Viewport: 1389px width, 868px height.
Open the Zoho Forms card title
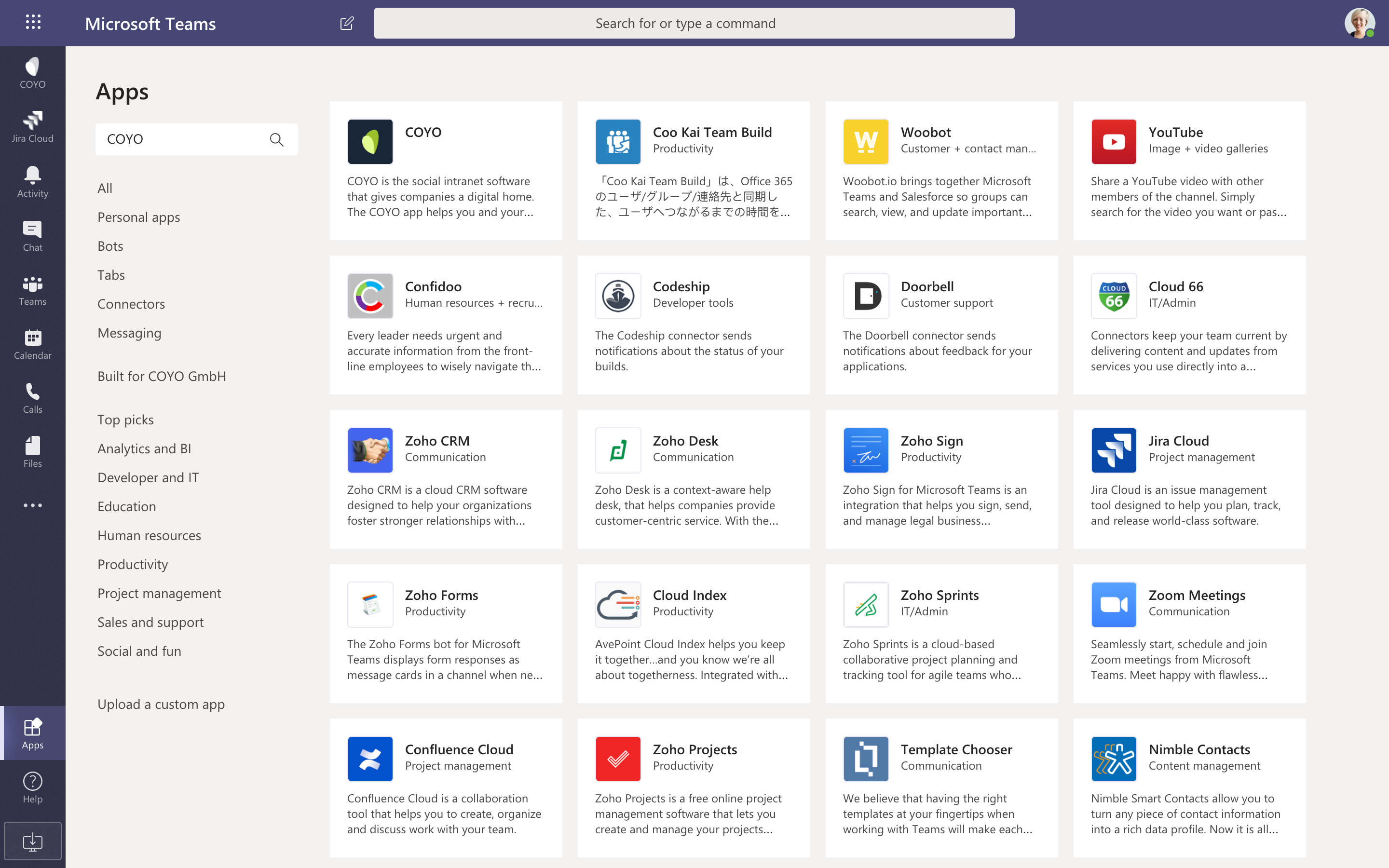441,596
